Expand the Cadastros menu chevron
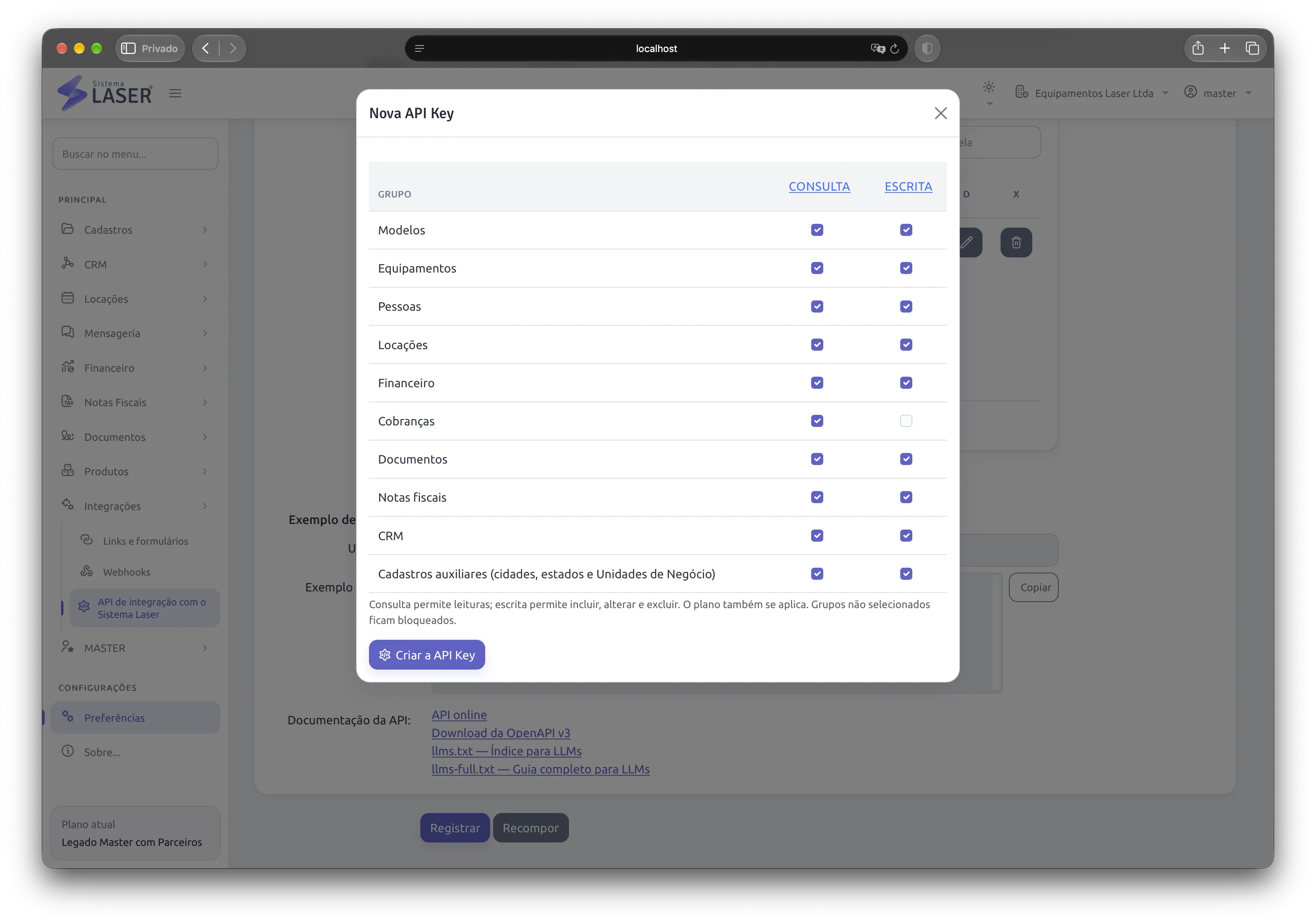This screenshot has height=924, width=1316. (204, 229)
